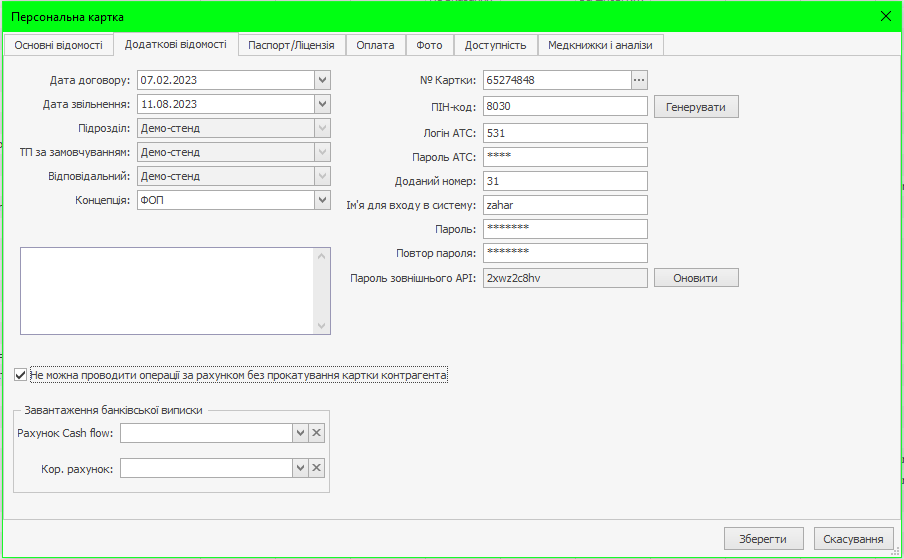This screenshot has width=904, height=559.
Task: Open the Паспорт/Ліцензія tab
Action: coord(291,45)
